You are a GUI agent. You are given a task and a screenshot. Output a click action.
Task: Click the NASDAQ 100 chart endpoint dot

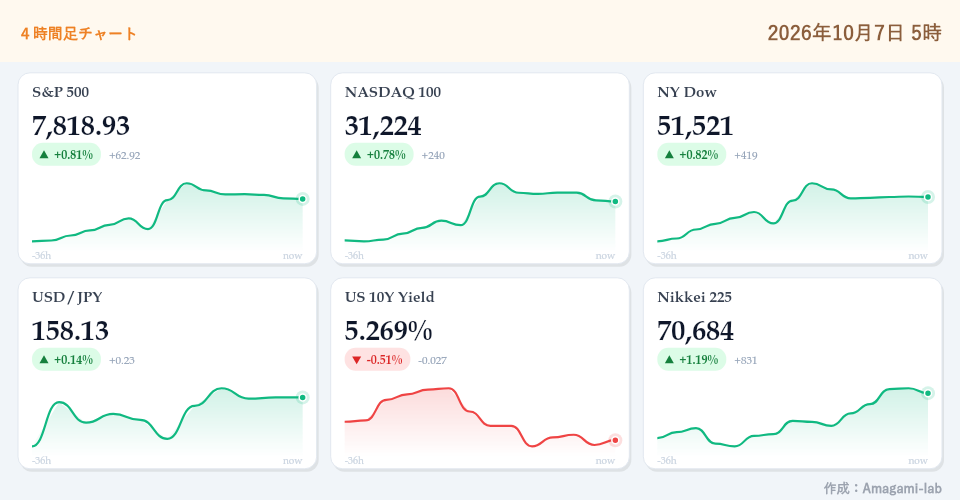tap(615, 201)
